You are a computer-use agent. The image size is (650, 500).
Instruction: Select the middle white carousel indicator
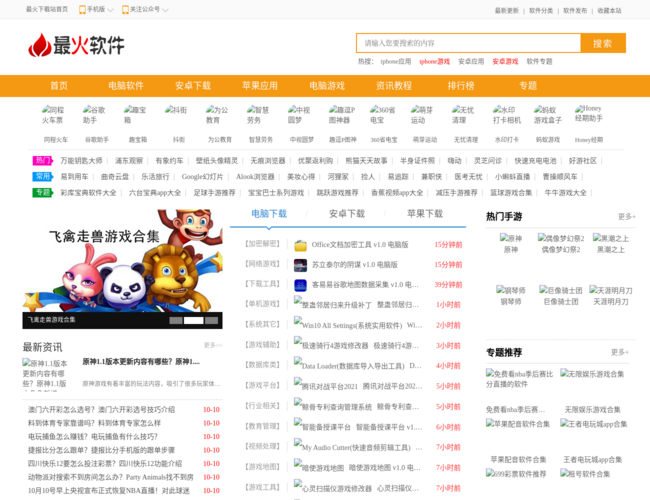tap(194, 320)
